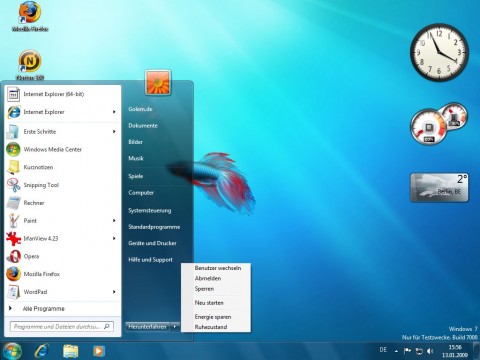
Task: Launch Internet Explorer from the taskbar
Action: pyautogui.click(x=42, y=351)
